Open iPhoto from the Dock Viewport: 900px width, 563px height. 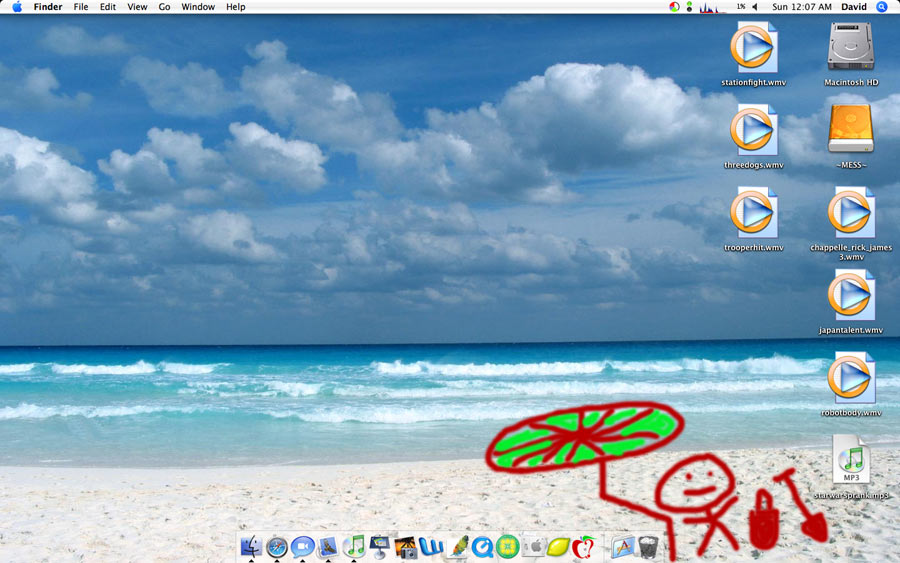[405, 547]
